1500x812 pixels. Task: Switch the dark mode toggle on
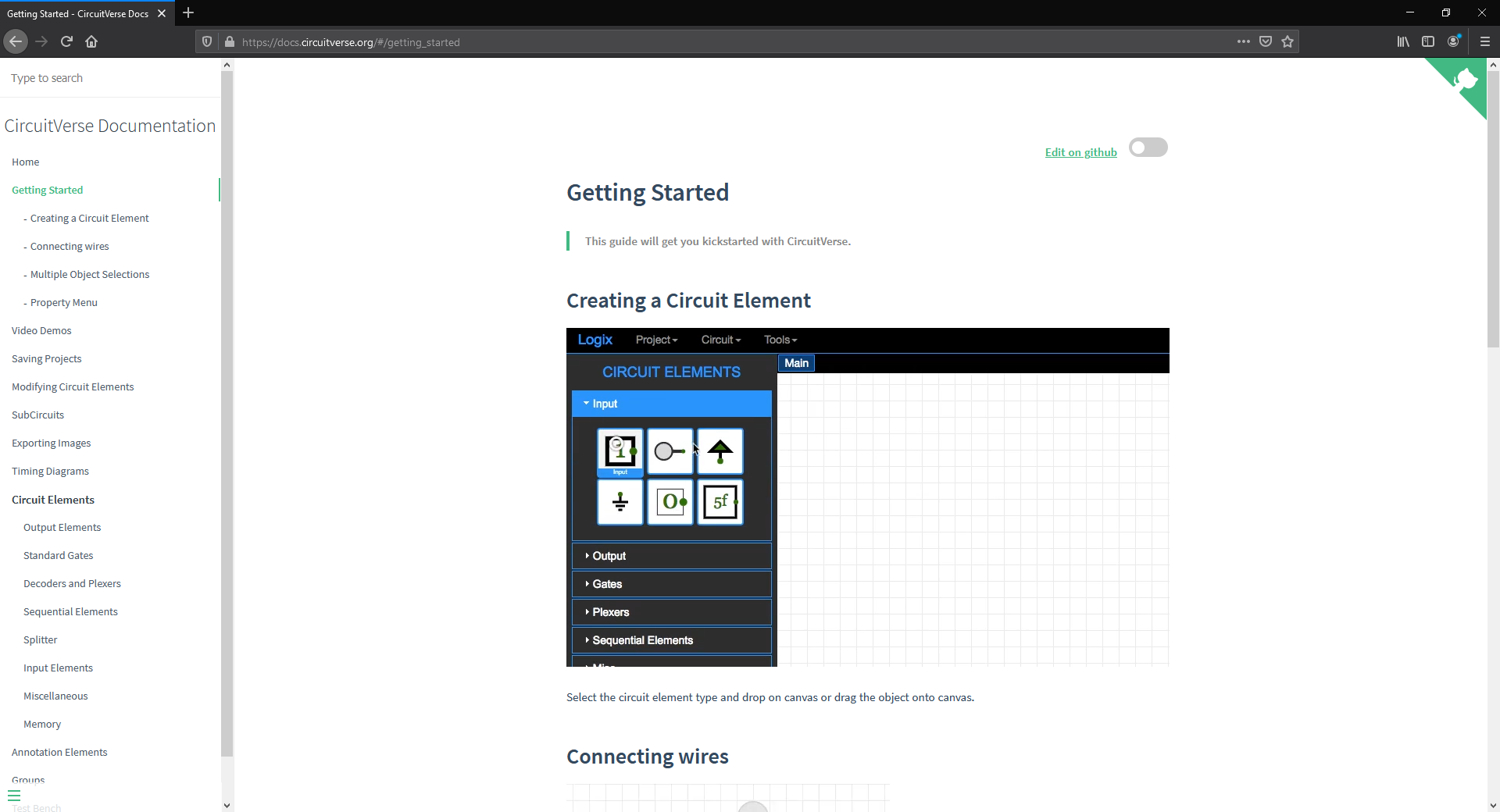point(1148,147)
